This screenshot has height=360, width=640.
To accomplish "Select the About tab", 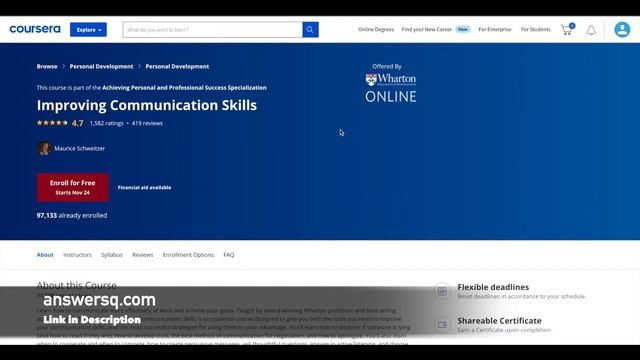I will pyautogui.click(x=45, y=255).
